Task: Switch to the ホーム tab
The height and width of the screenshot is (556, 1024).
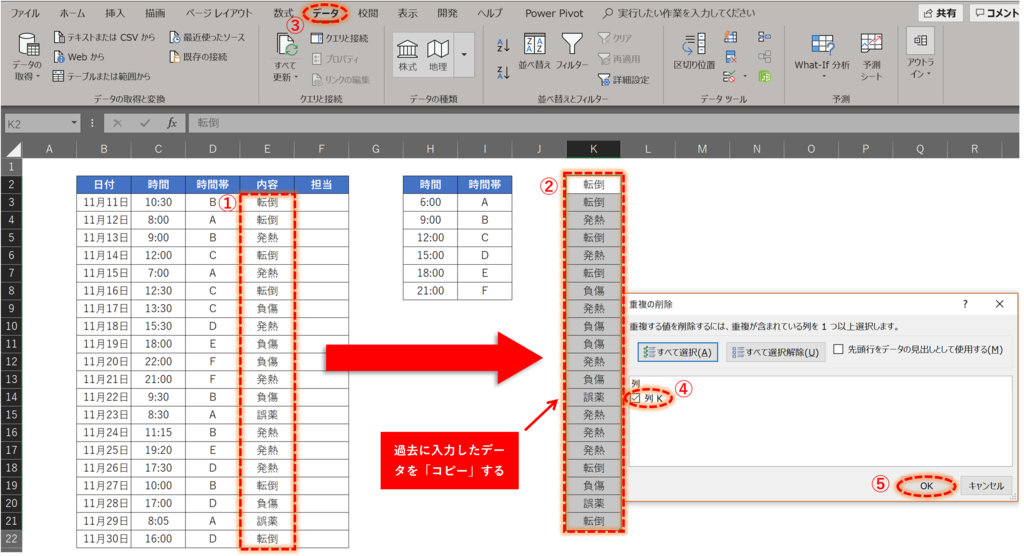Action: (72, 13)
